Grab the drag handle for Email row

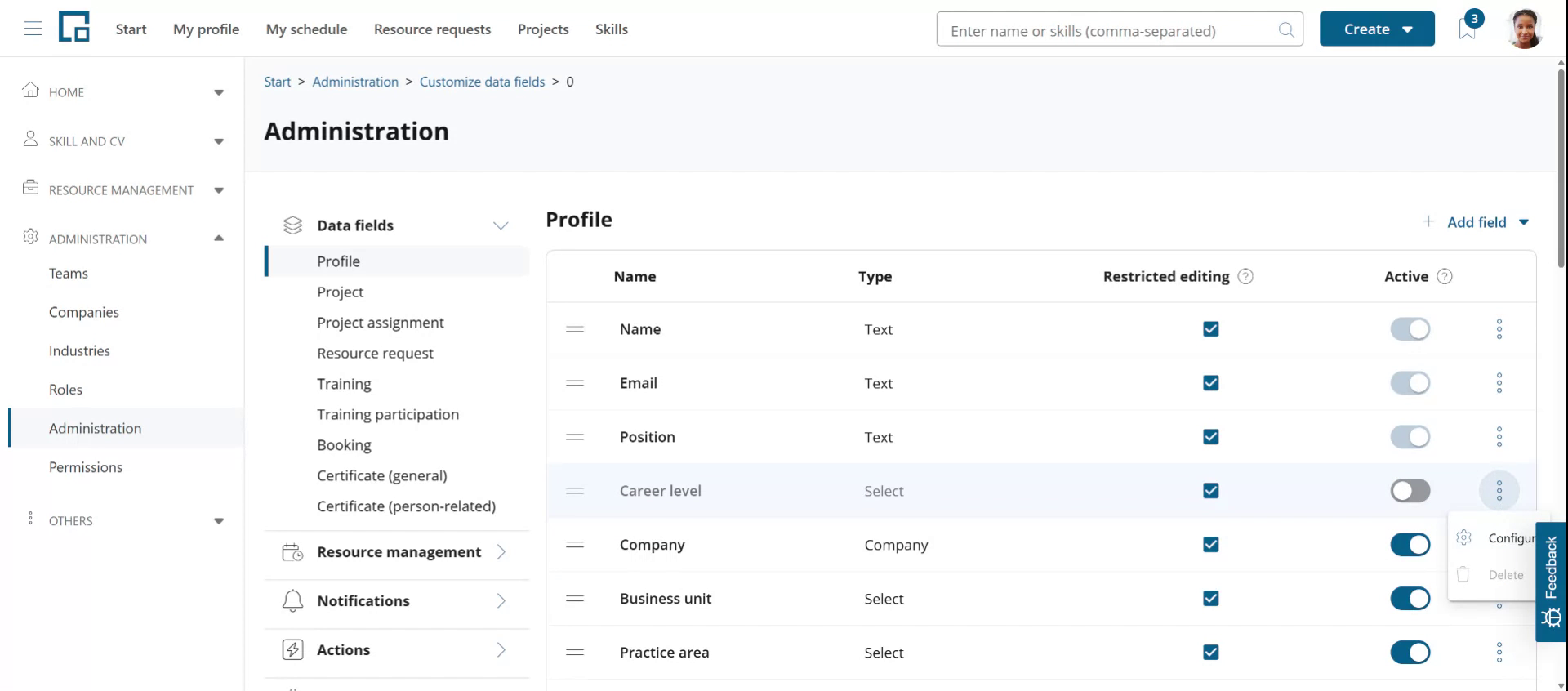tap(575, 383)
